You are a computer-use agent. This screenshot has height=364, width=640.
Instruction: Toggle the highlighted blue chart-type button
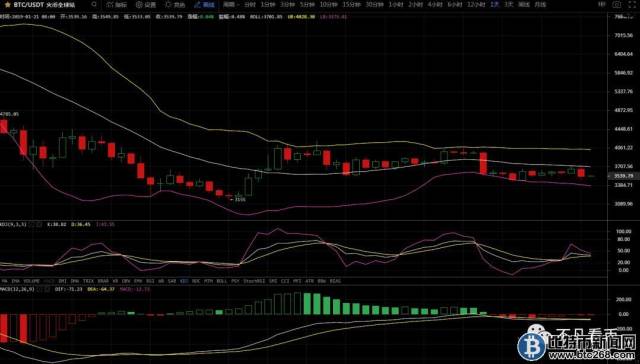(x=204, y=5)
